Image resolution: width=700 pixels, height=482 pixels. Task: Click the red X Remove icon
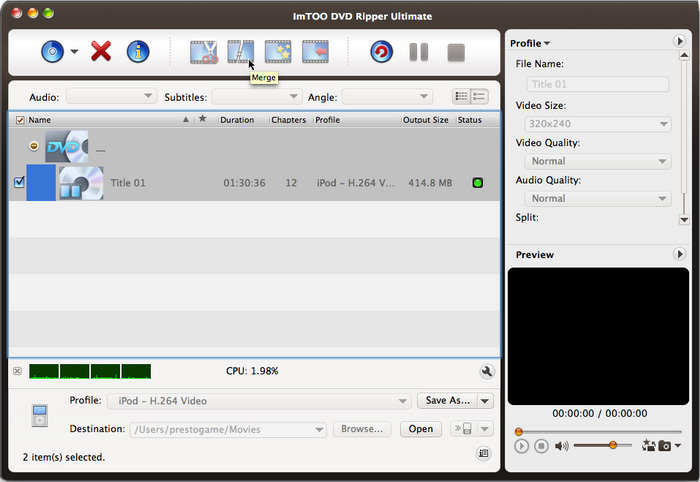(x=101, y=51)
